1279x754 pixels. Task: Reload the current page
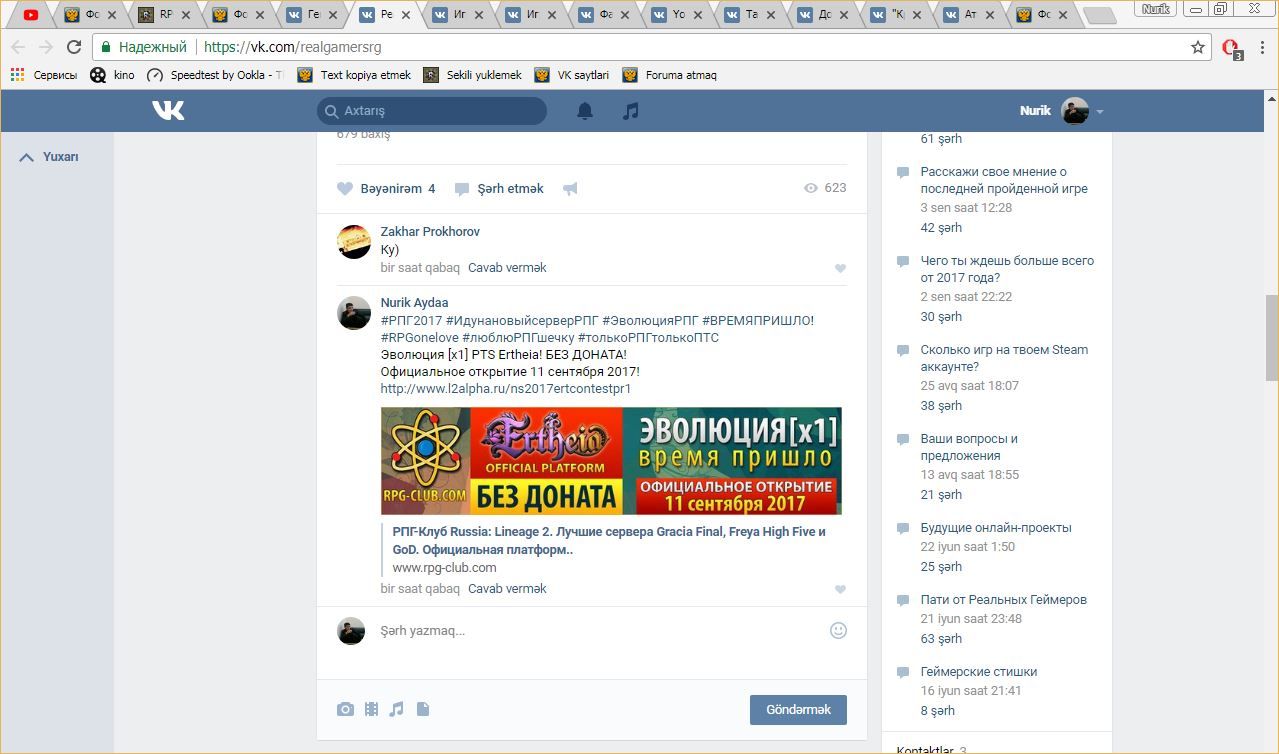point(74,47)
